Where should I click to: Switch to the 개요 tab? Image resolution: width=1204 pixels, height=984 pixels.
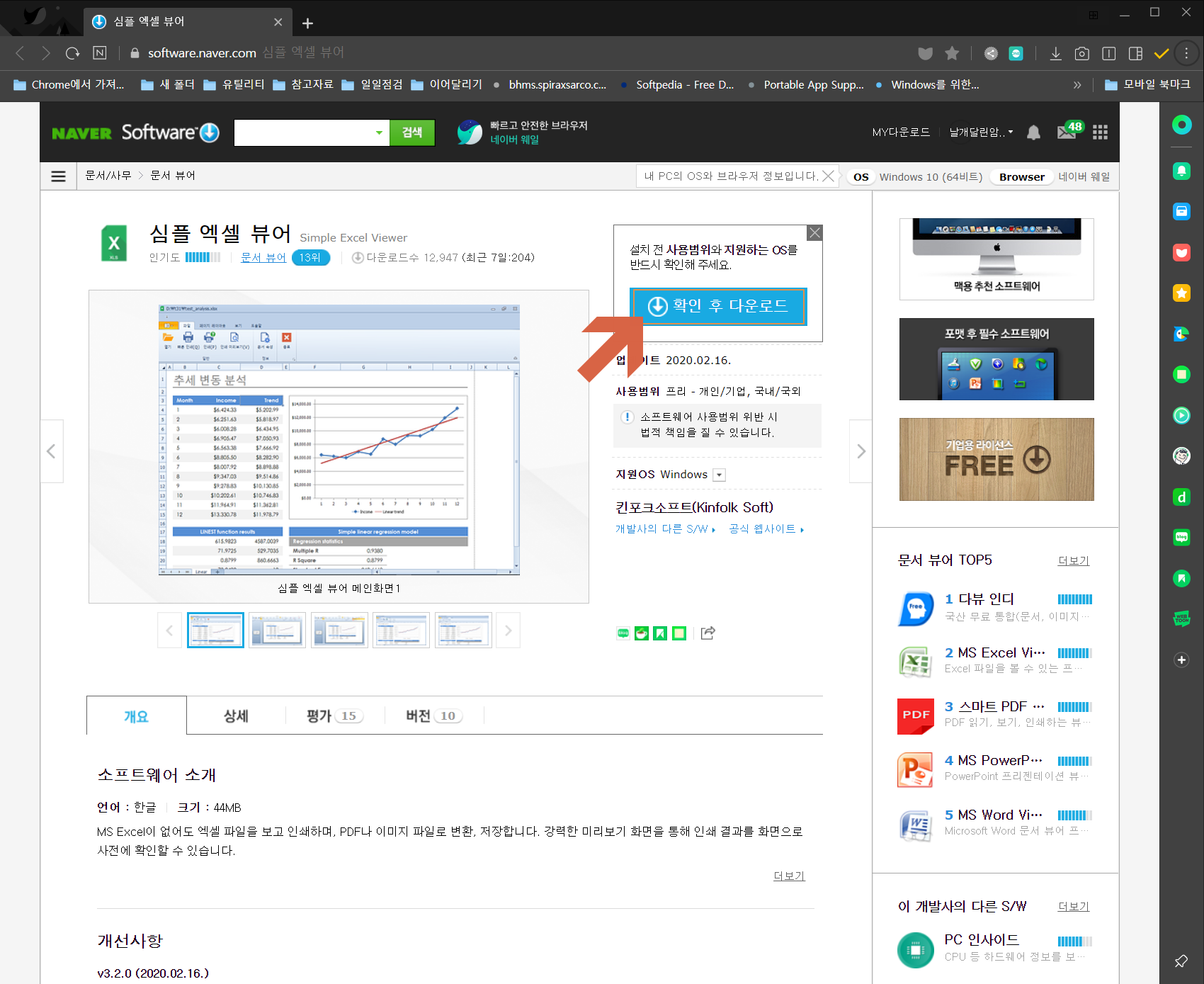[x=137, y=716]
